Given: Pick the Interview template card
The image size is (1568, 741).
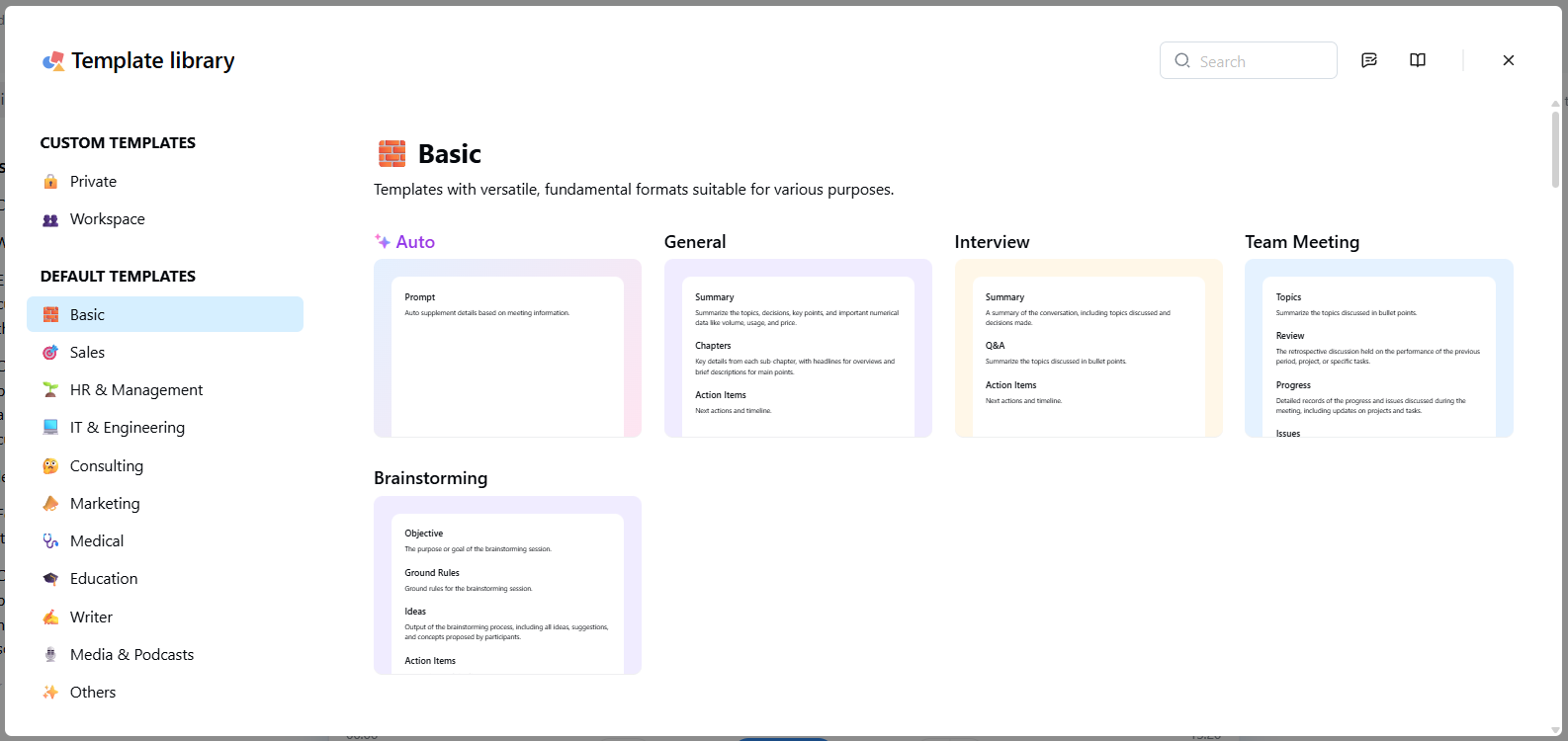Looking at the screenshot, I should [x=1089, y=348].
